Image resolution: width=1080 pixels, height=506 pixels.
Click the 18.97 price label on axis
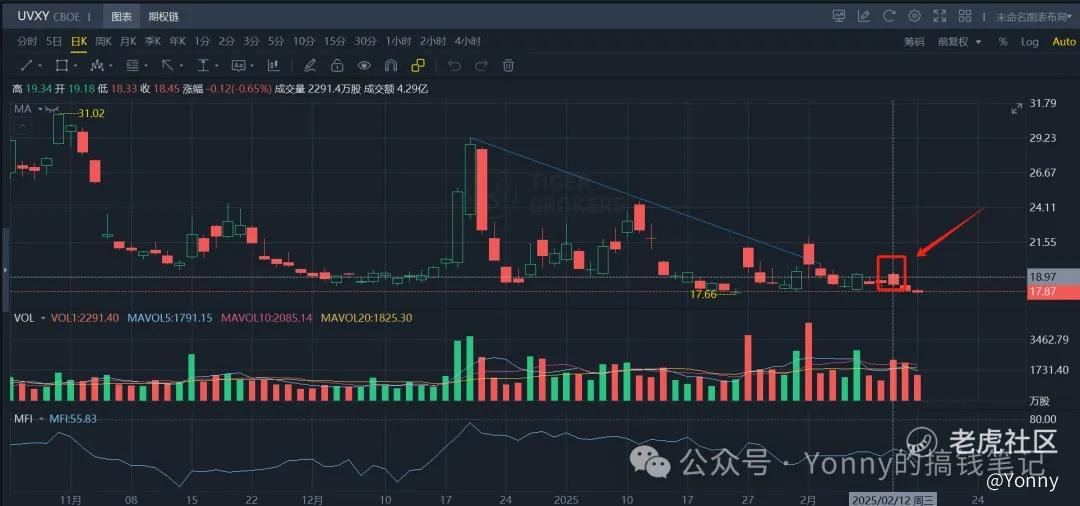click(1052, 276)
